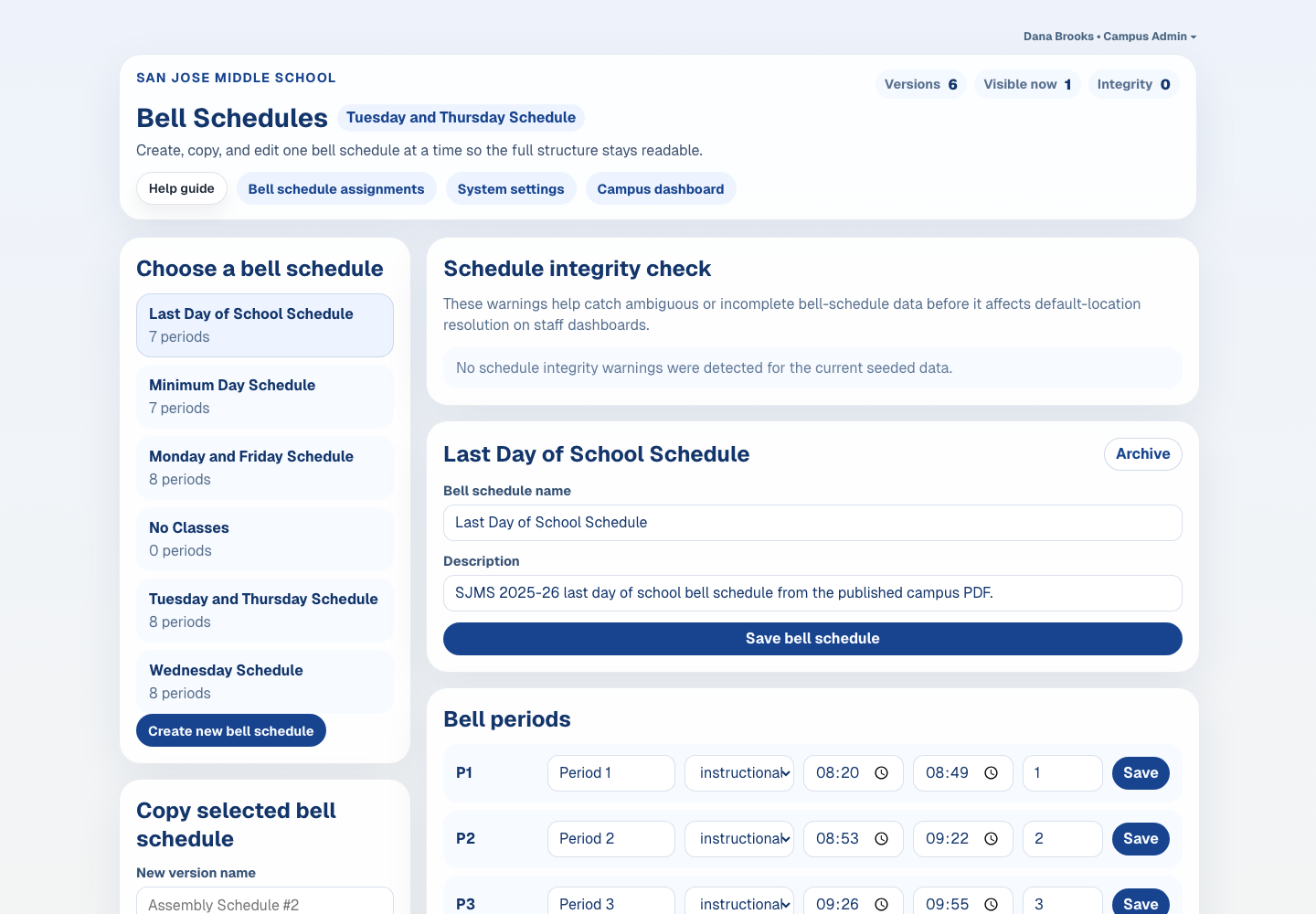This screenshot has width=1316, height=914.
Task: Click the Bell Schedules page title
Action: click(x=232, y=118)
